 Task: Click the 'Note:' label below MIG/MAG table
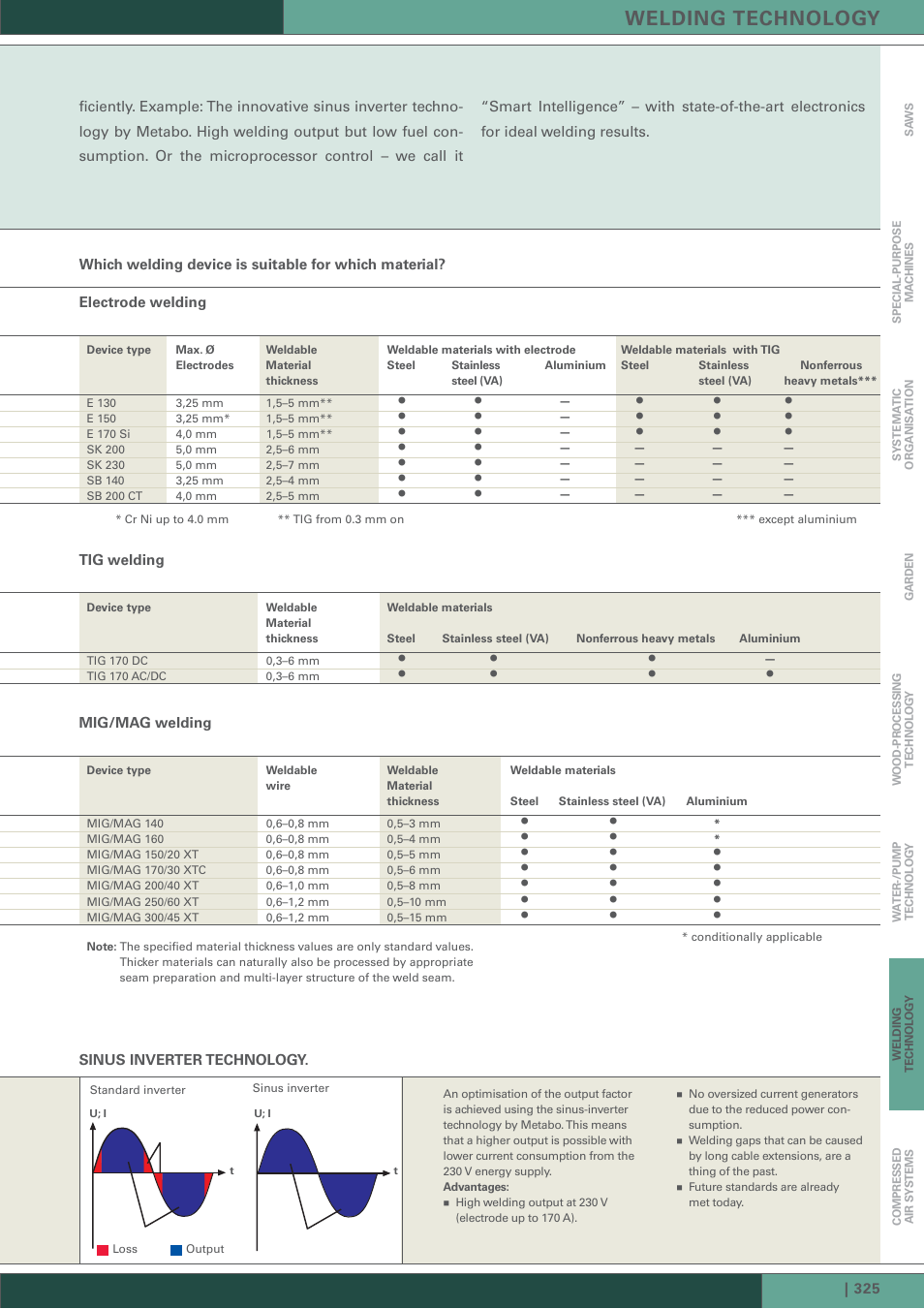coord(101,947)
